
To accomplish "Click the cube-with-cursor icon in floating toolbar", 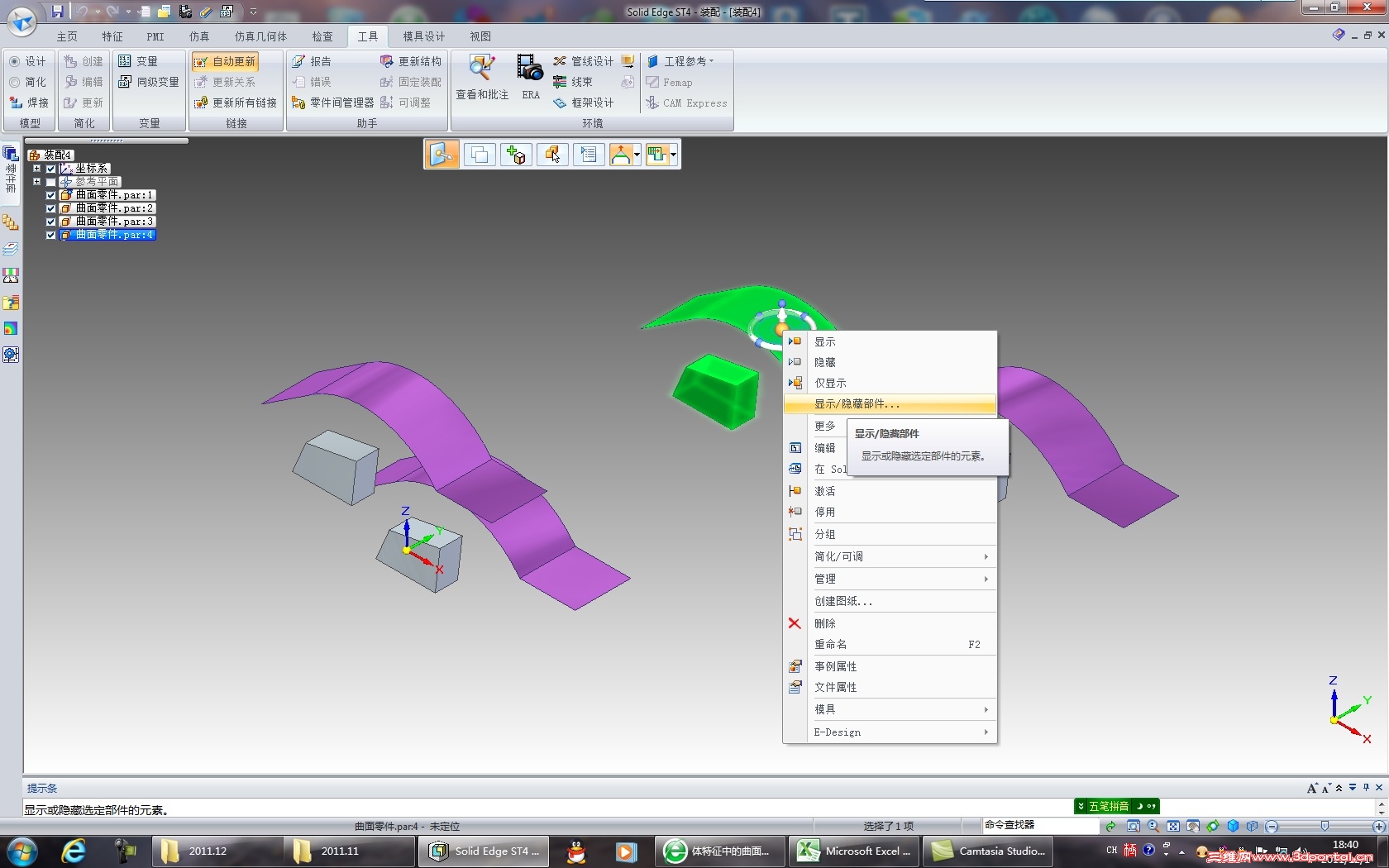I will coord(552,155).
